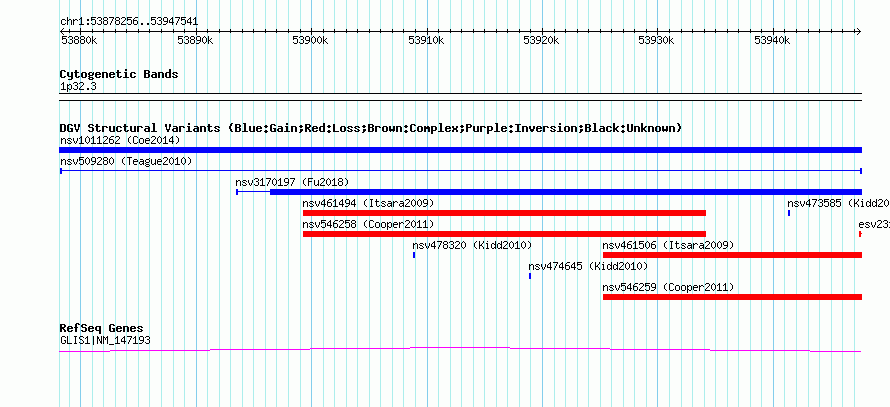Select the nsv546258 (Cooper2011) red loss bar

(504, 234)
